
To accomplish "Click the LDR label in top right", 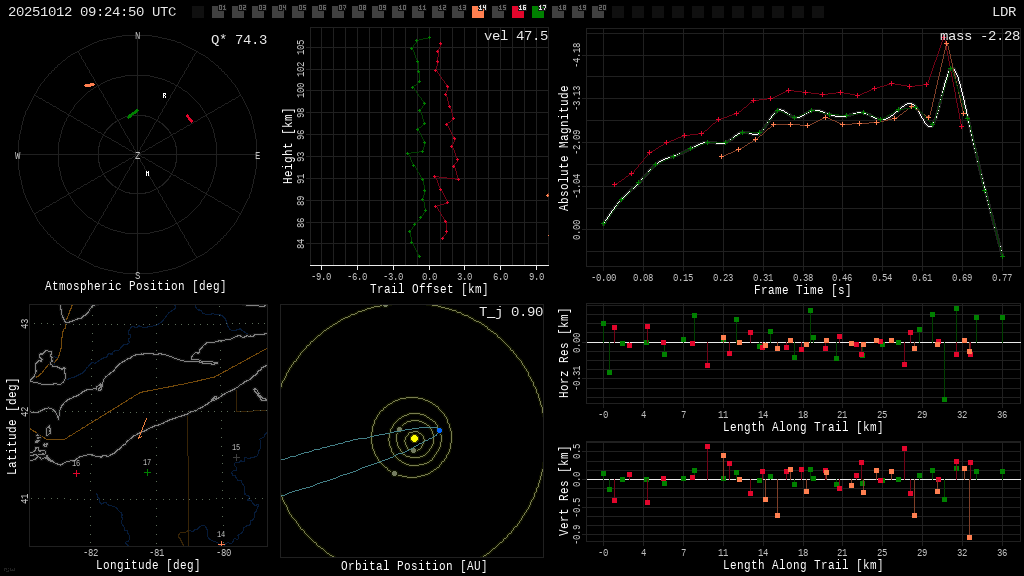I will tap(1003, 12).
